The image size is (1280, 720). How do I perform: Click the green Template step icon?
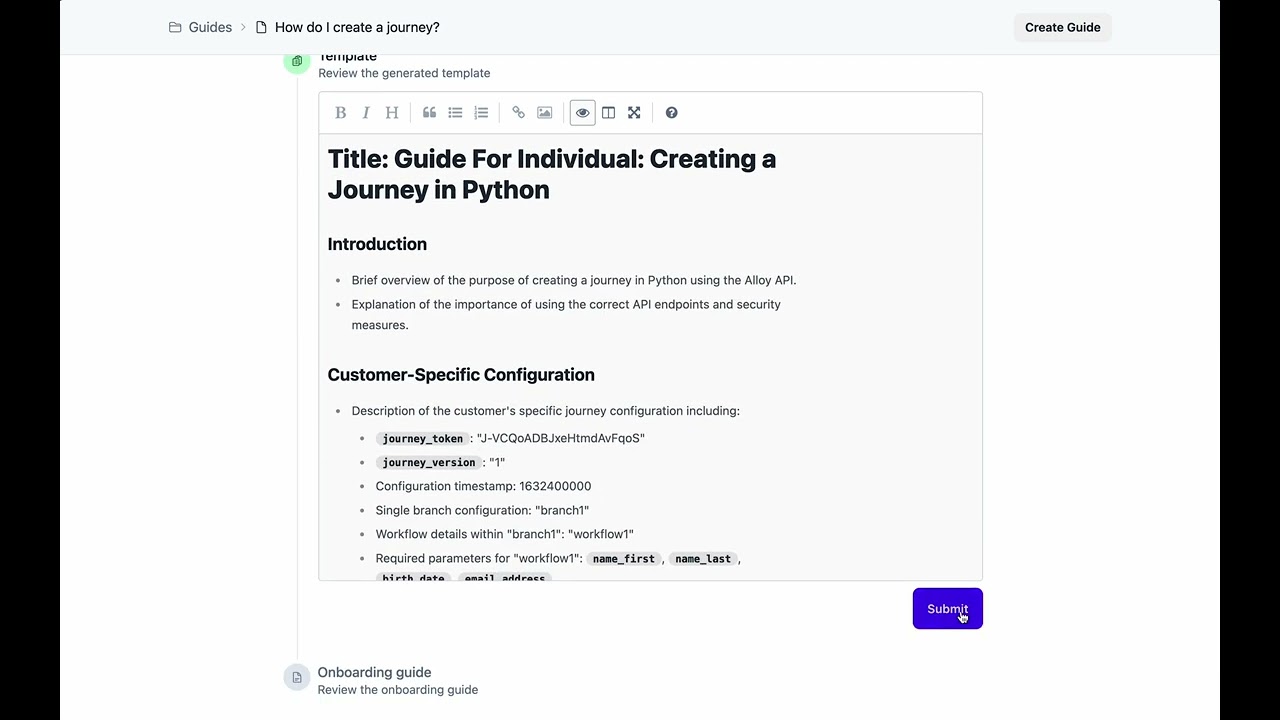tap(296, 62)
